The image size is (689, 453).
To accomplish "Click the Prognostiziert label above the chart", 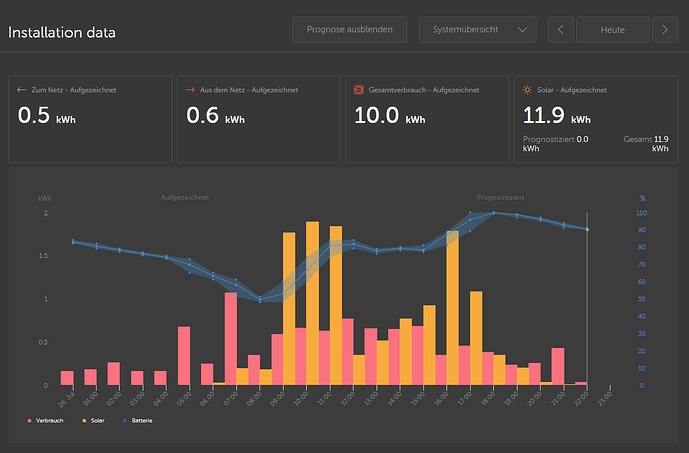I will tap(500, 197).
